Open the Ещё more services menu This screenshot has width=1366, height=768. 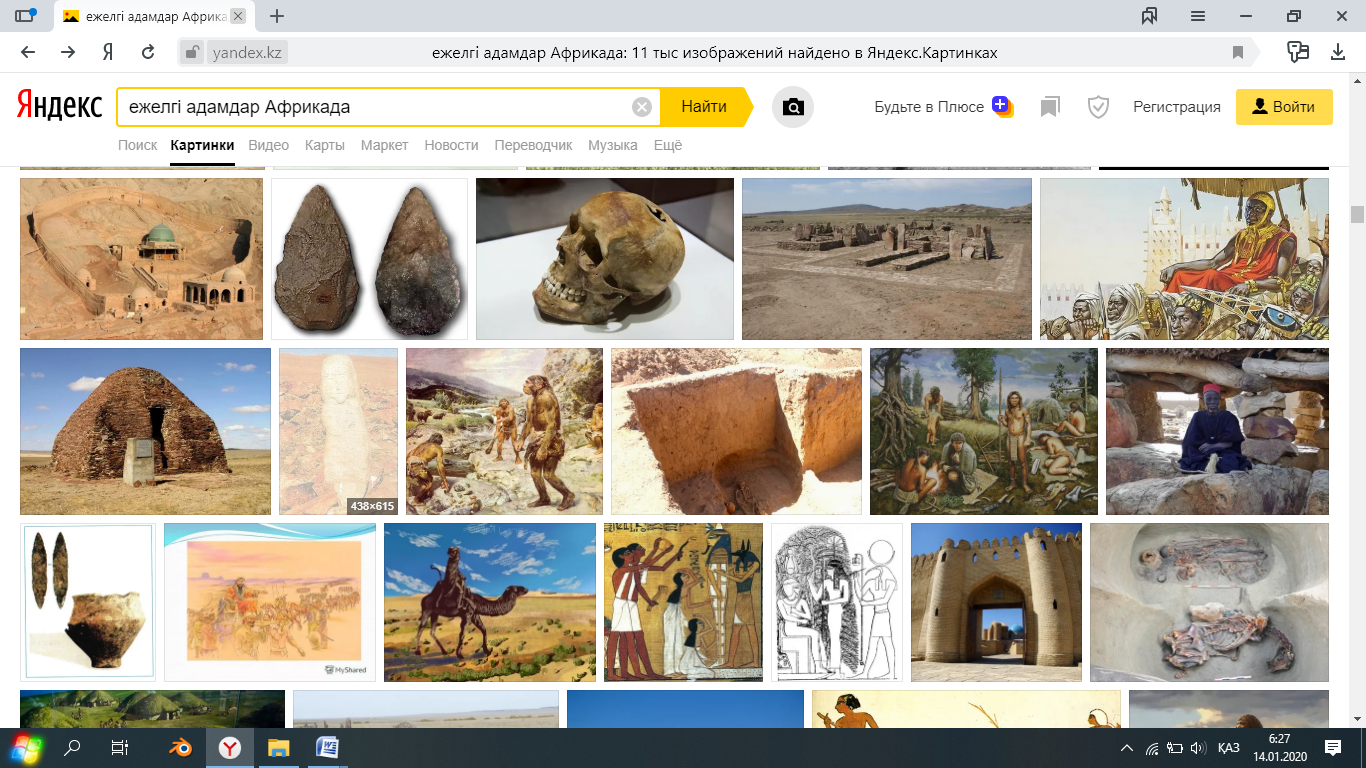pos(667,145)
